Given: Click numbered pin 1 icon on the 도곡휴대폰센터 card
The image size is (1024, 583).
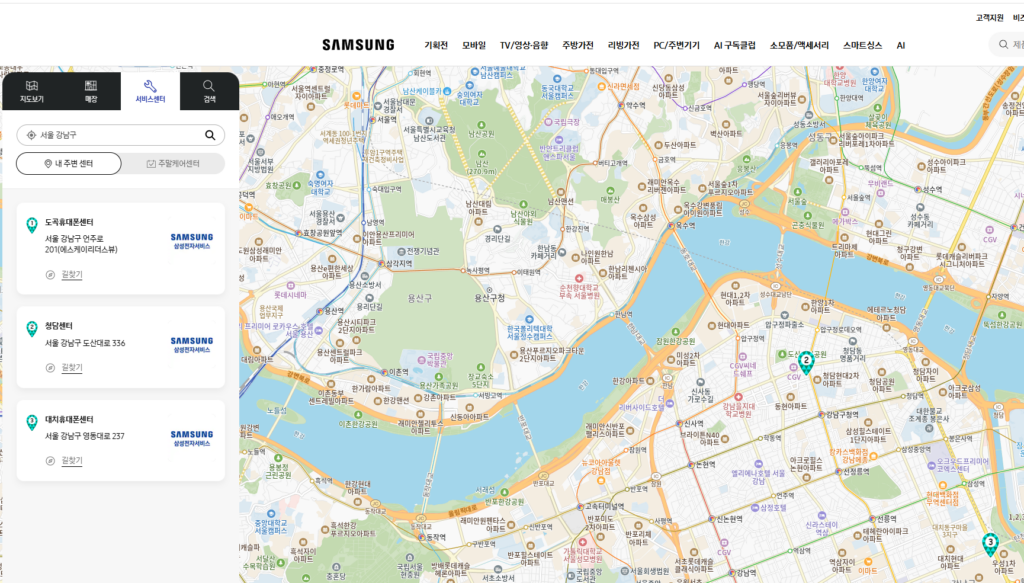Looking at the screenshot, I should pos(31,225).
